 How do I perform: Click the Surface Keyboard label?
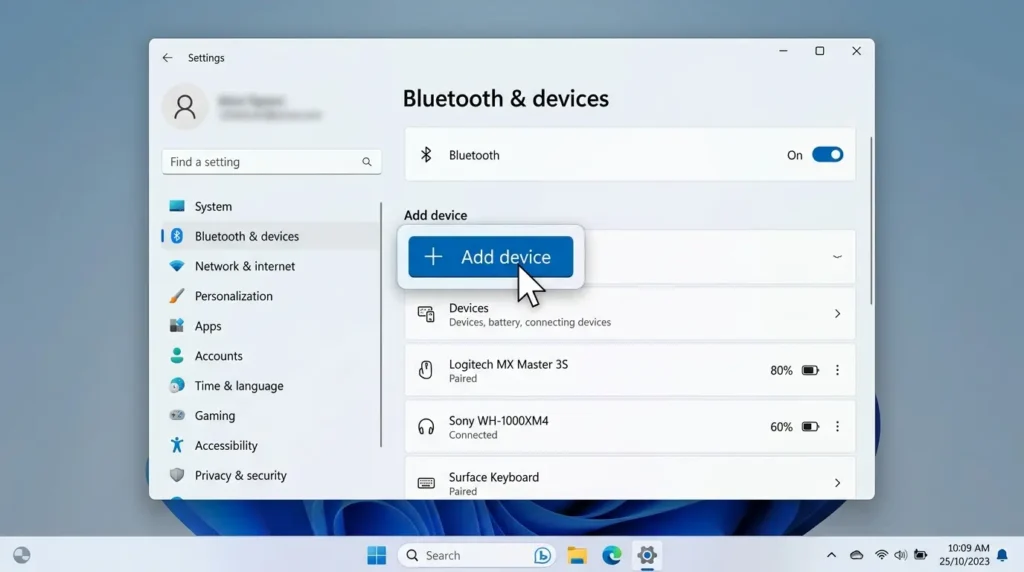(x=494, y=477)
